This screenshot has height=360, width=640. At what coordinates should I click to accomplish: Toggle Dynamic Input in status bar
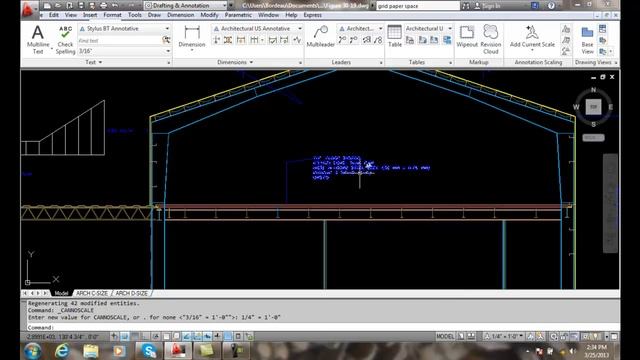[208, 336]
